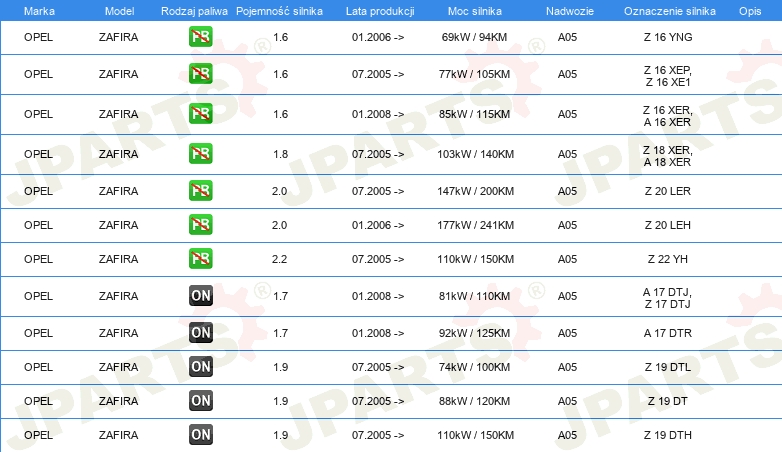
Task: Select the engine code cell Z 18 XER, A 18 XER
Action: tap(668, 156)
